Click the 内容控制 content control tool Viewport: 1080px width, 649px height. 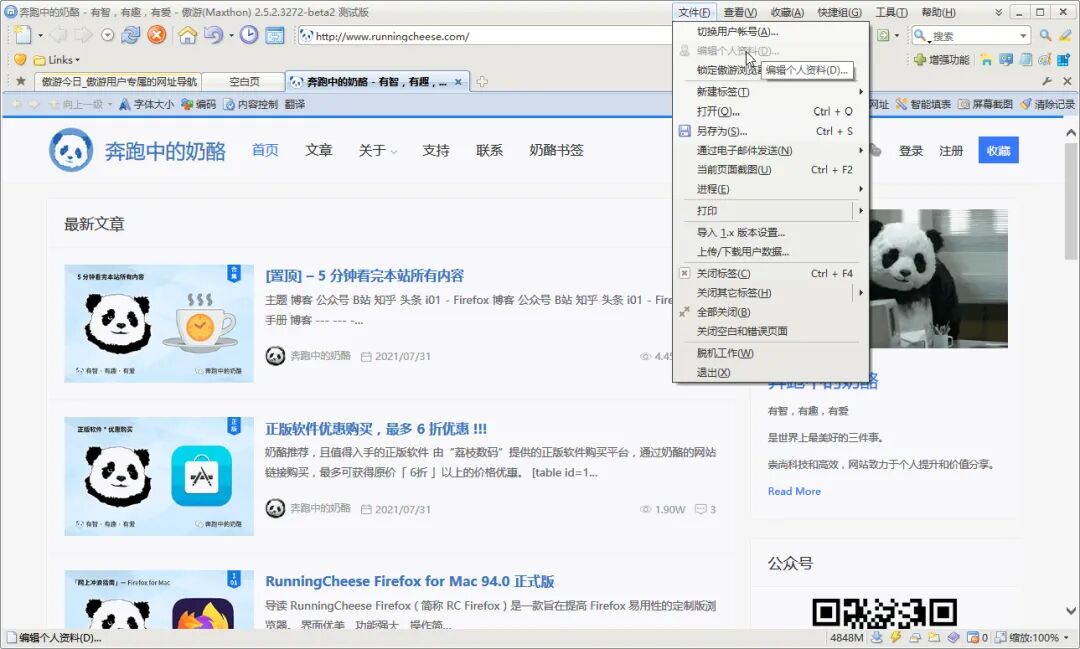pos(250,104)
